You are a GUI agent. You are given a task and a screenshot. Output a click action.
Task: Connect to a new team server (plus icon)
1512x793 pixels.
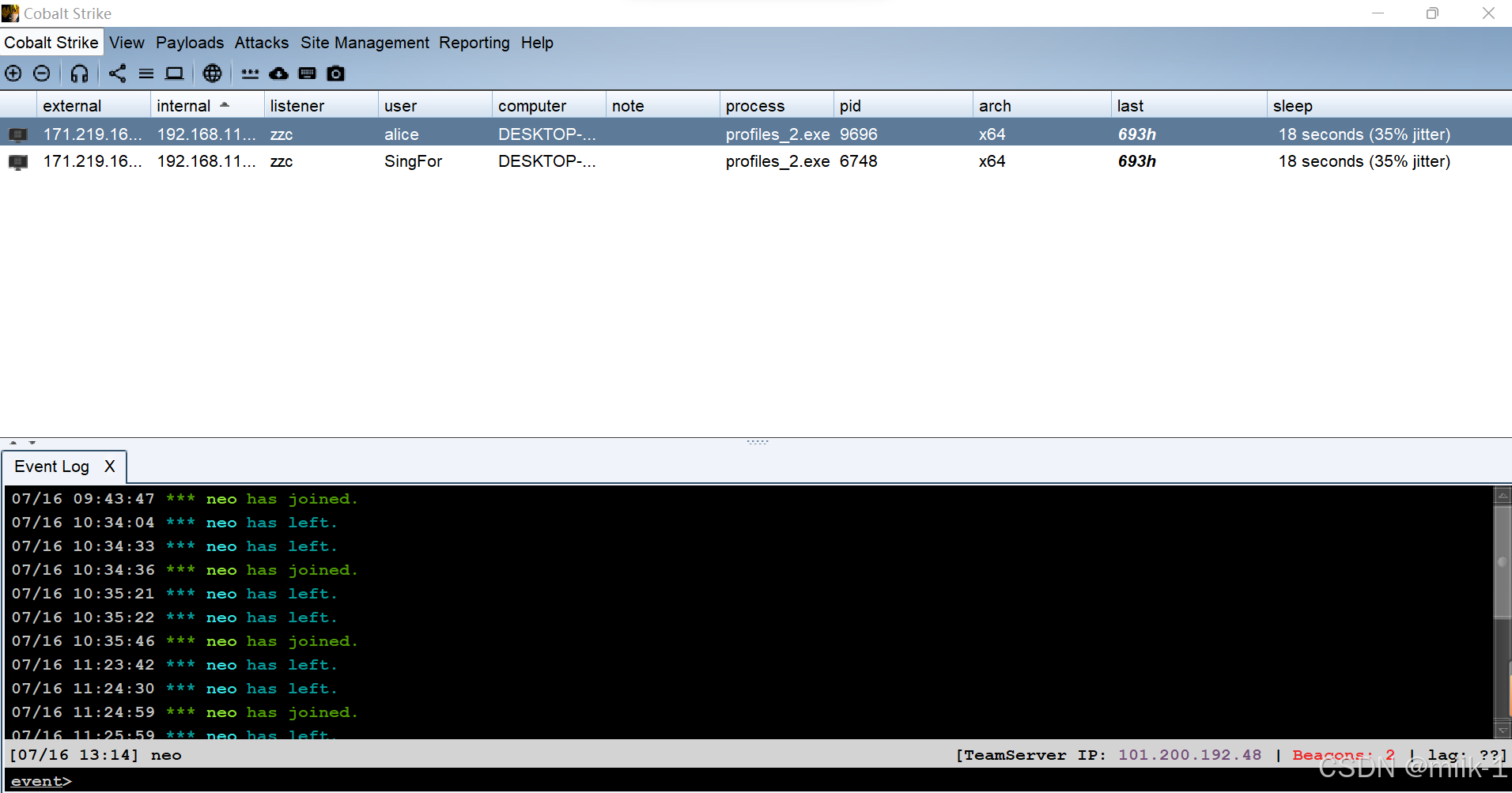(x=13, y=74)
